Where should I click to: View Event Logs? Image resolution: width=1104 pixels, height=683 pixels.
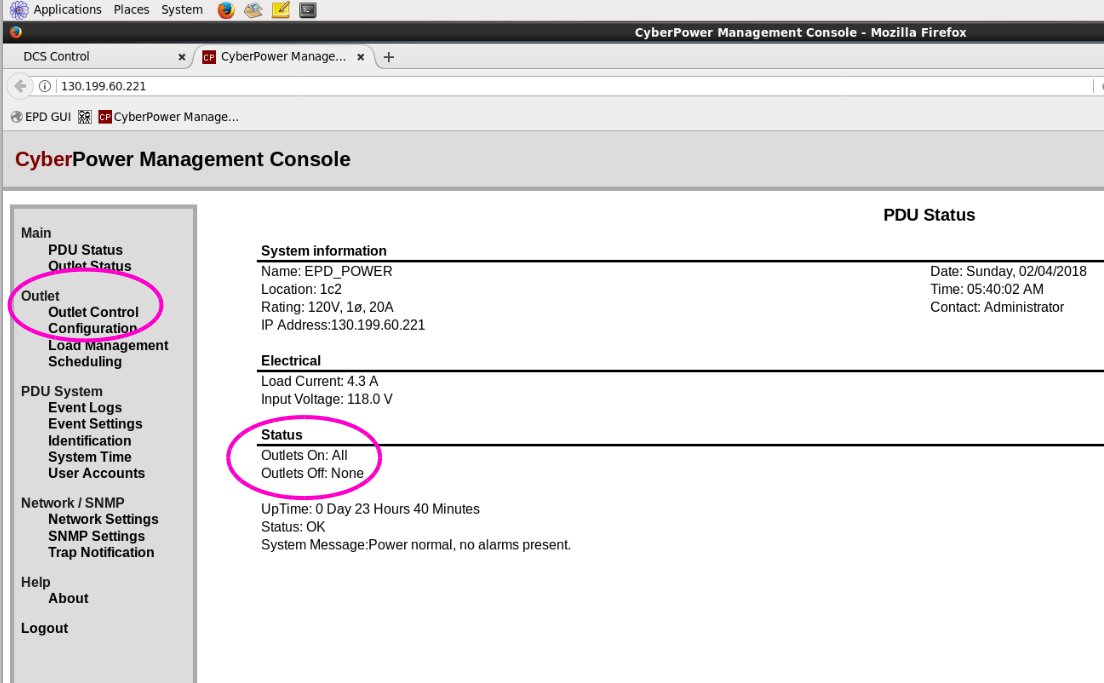click(84, 408)
